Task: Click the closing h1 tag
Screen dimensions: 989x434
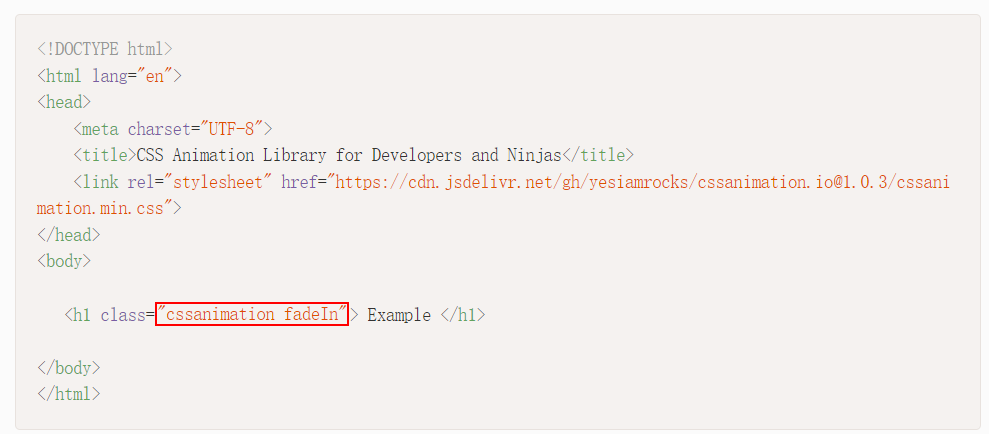Action: pyautogui.click(x=463, y=314)
